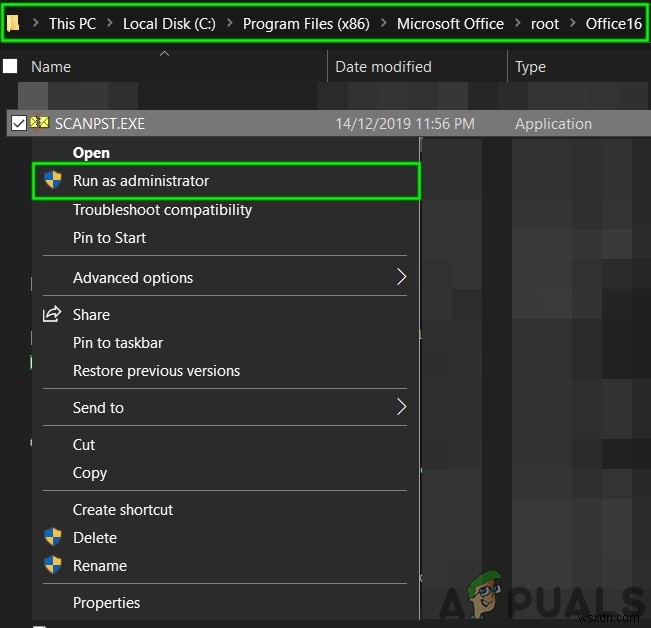Viewport: 651px width, 628px height.
Task: Select Rename in the context menu
Action: click(x=226, y=566)
